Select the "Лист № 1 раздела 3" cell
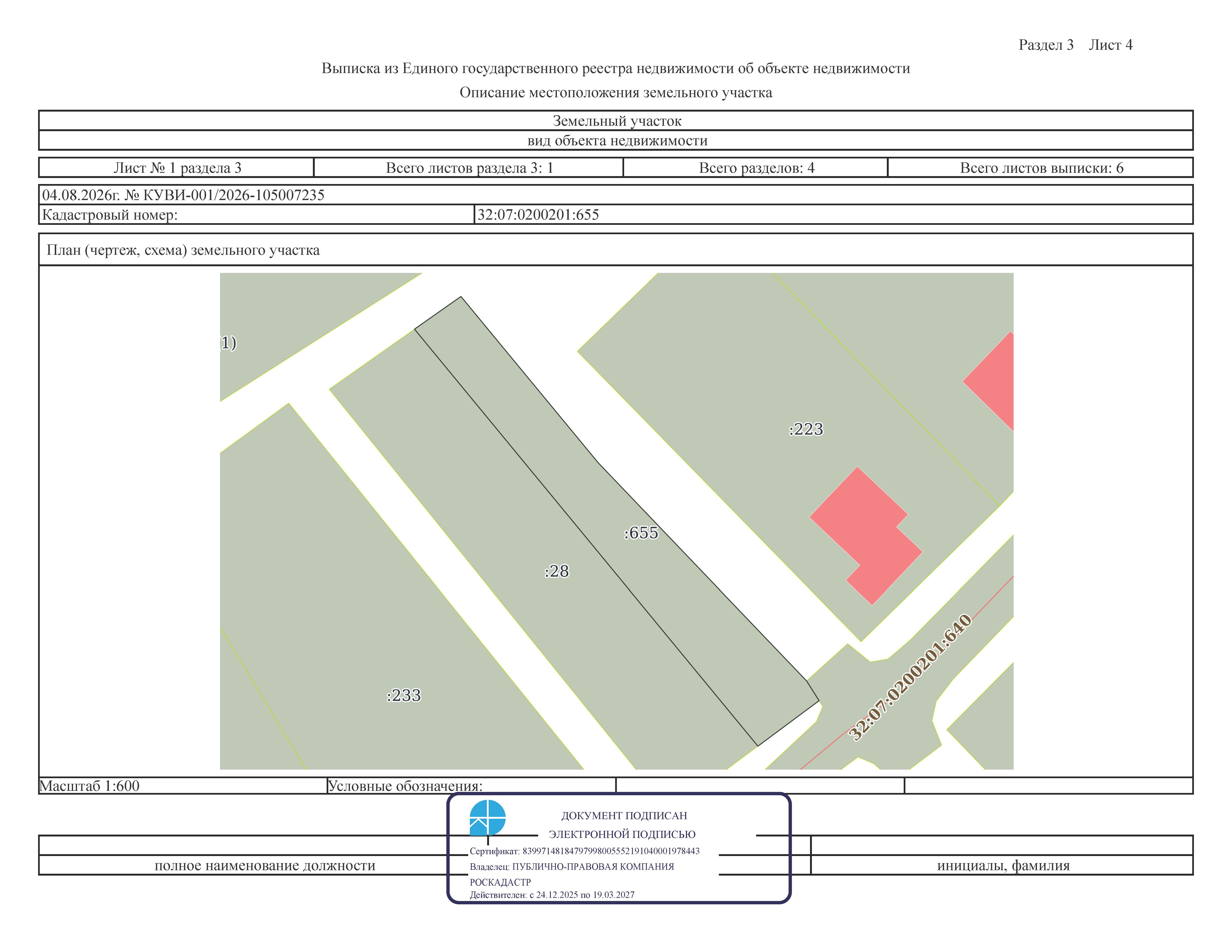1232x952 pixels. point(177,168)
